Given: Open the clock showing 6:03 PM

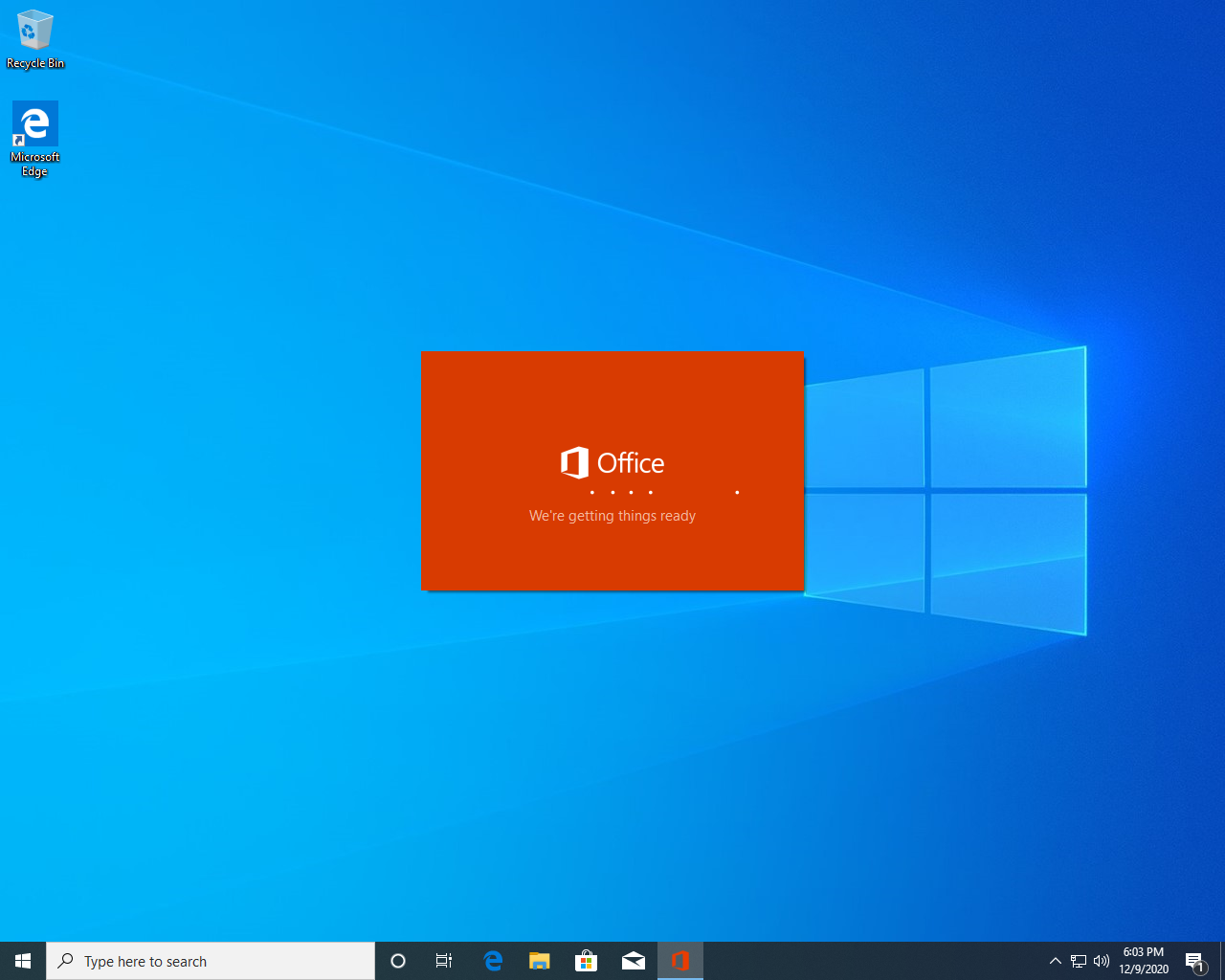Looking at the screenshot, I should (x=1144, y=961).
